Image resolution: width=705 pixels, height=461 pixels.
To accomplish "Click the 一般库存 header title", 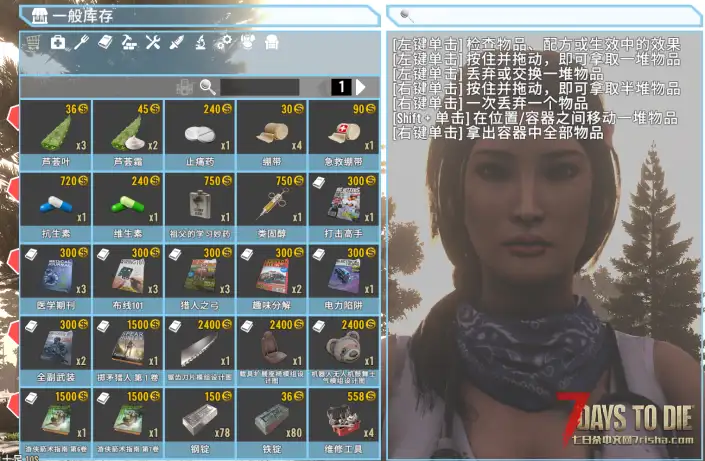I will [x=82, y=16].
